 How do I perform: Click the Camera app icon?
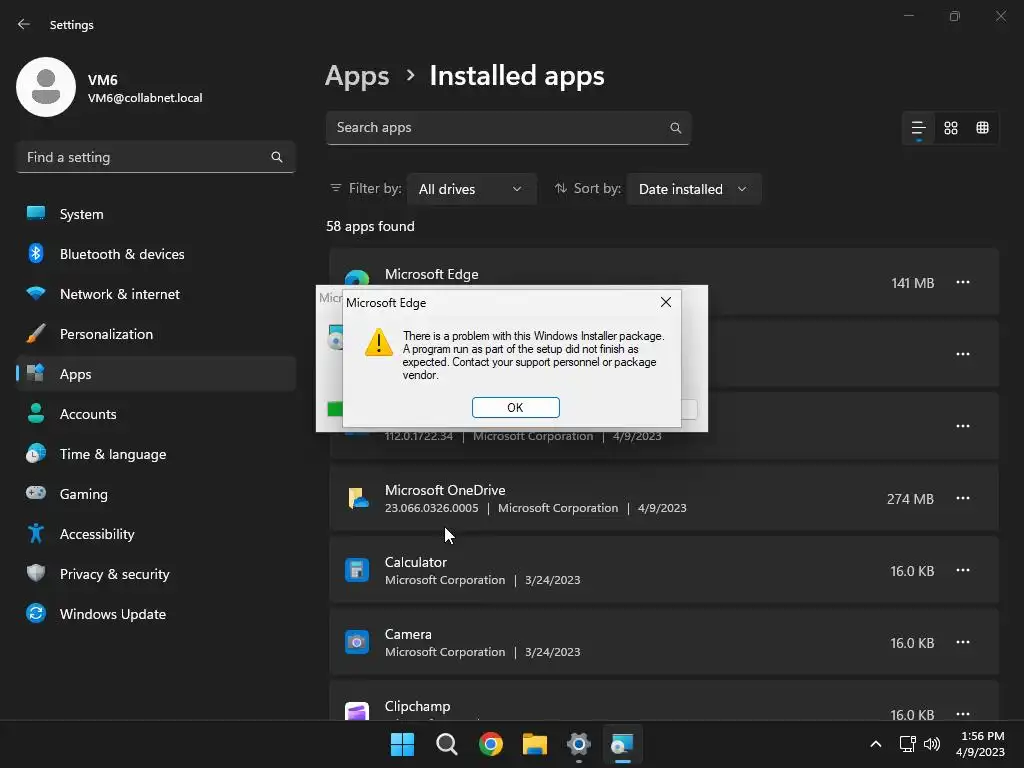point(357,643)
